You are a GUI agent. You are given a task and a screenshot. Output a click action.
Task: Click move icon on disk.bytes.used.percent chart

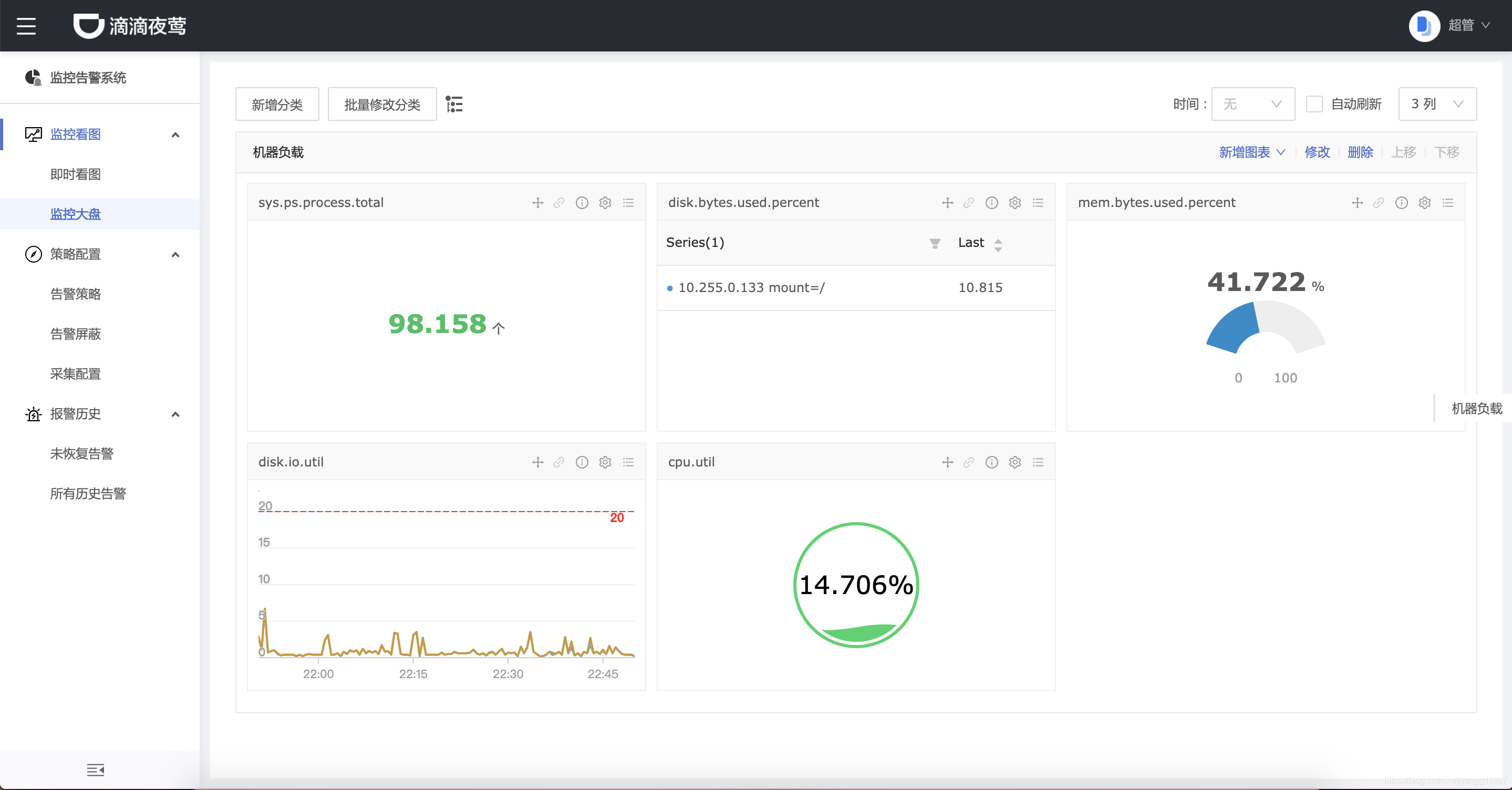tap(947, 202)
